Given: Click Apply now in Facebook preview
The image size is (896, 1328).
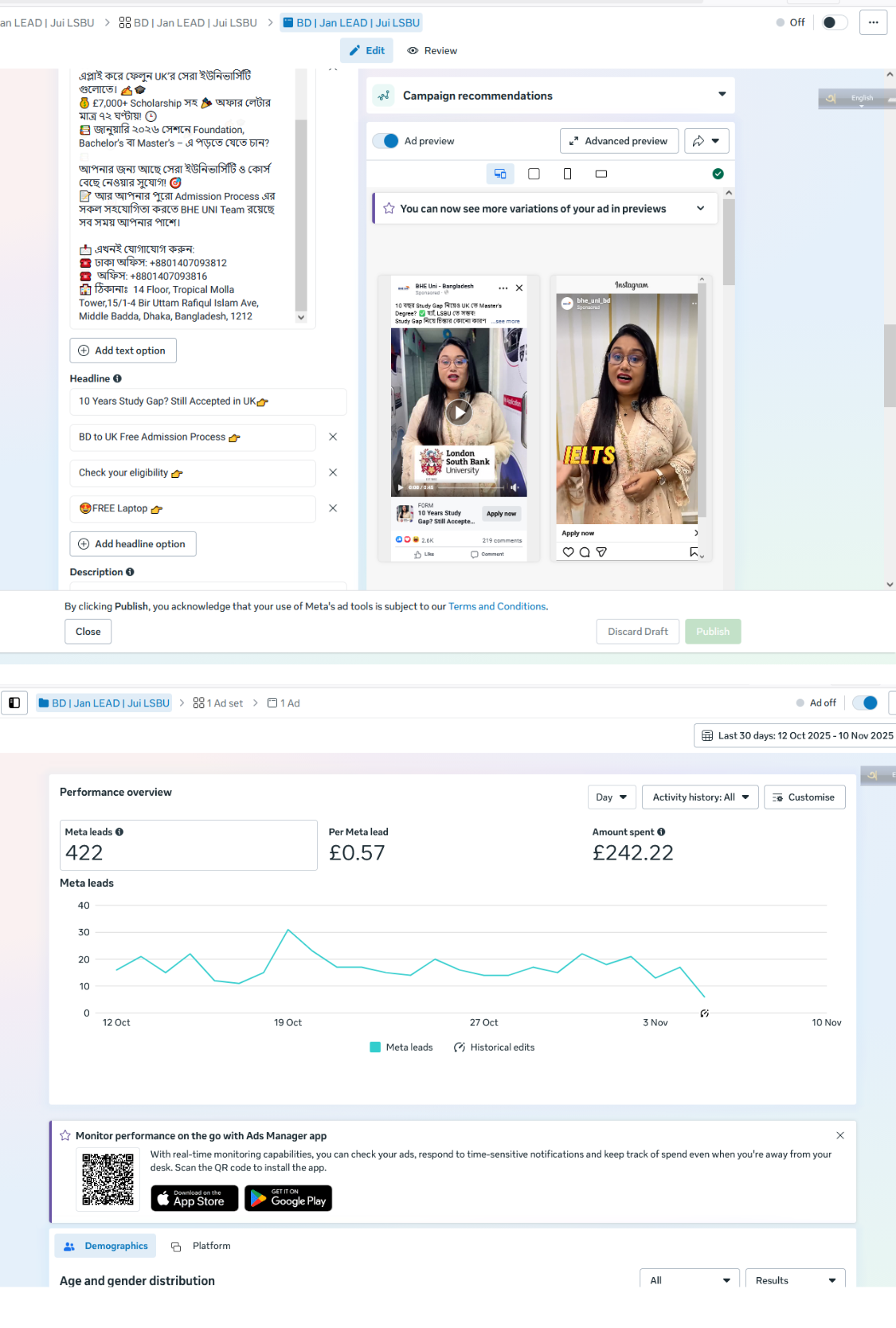Looking at the screenshot, I should coord(502,514).
